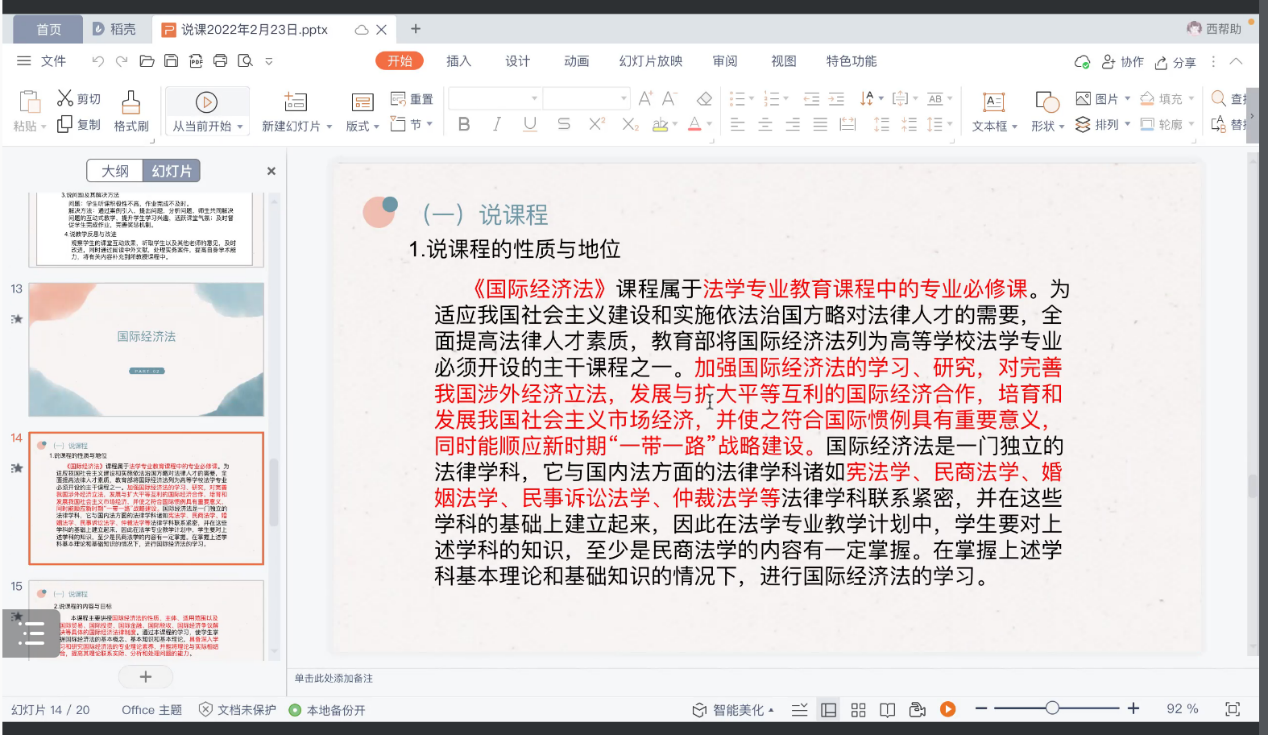This screenshot has width=1268, height=735.
Task: Toggle italic formatting
Action: click(497, 125)
